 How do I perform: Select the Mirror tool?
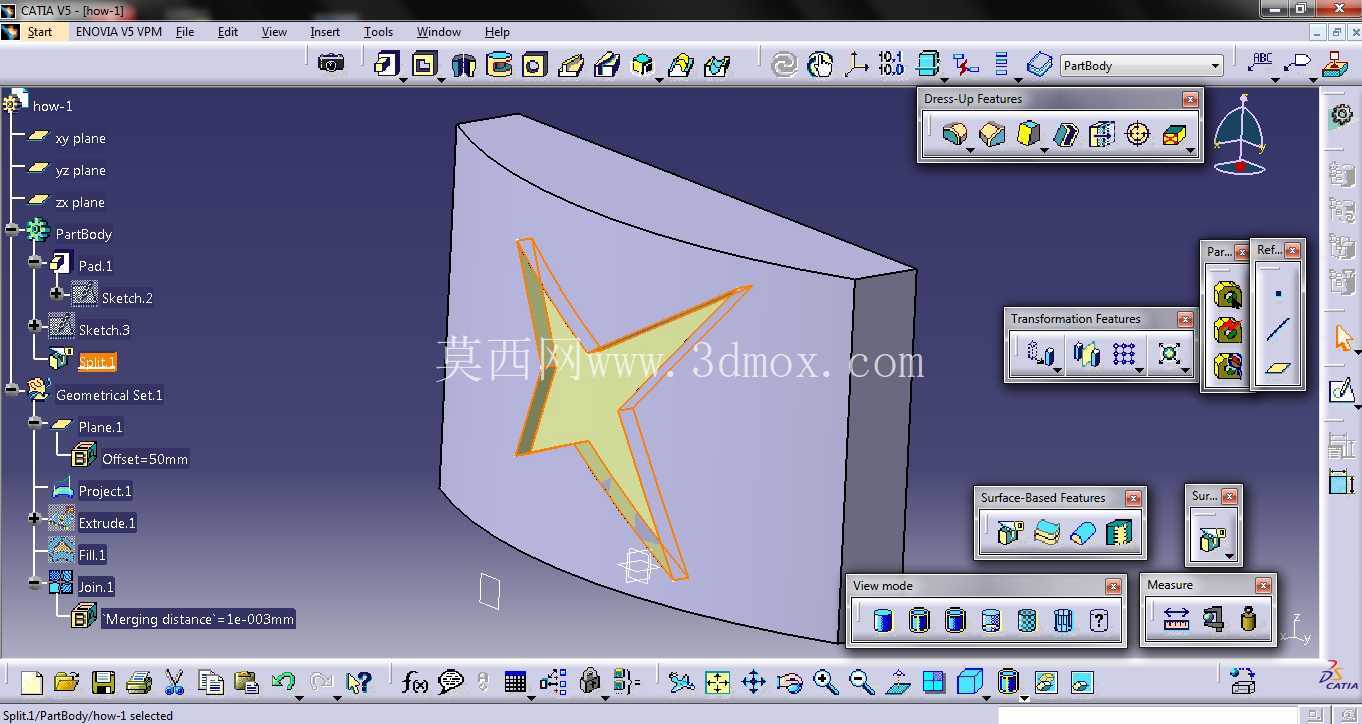[1087, 353]
